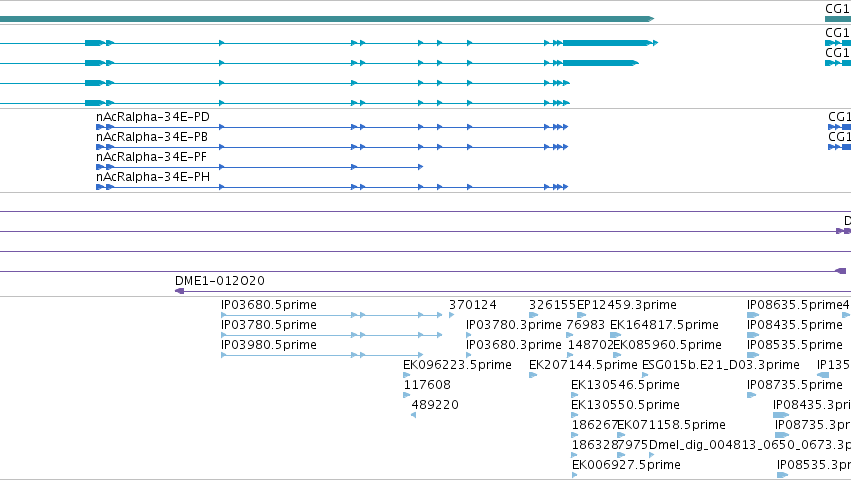
Task: Click the 489220 feature label
Action: click(x=435, y=405)
